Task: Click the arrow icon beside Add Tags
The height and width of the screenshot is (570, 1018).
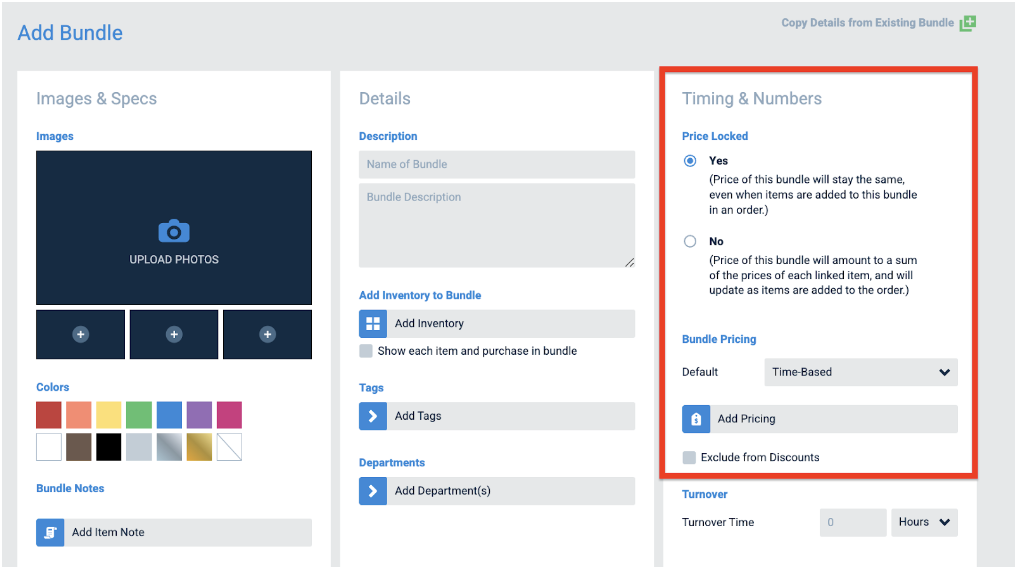Action: pyautogui.click(x=373, y=416)
